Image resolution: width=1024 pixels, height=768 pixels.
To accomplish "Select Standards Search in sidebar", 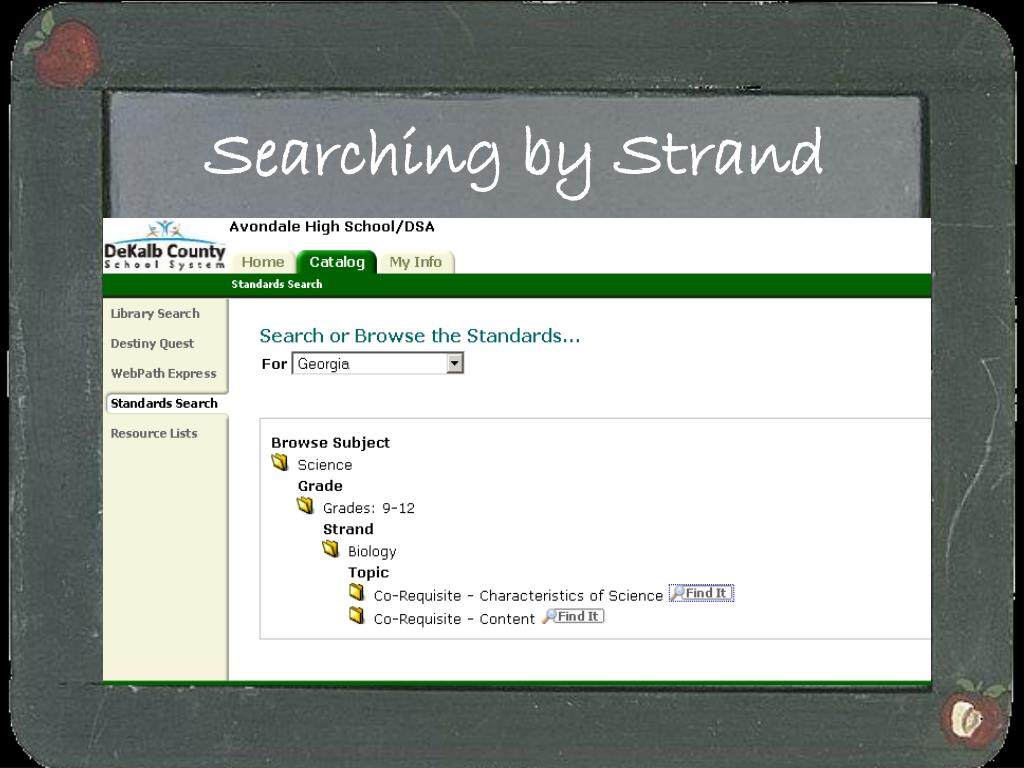I will pyautogui.click(x=164, y=404).
